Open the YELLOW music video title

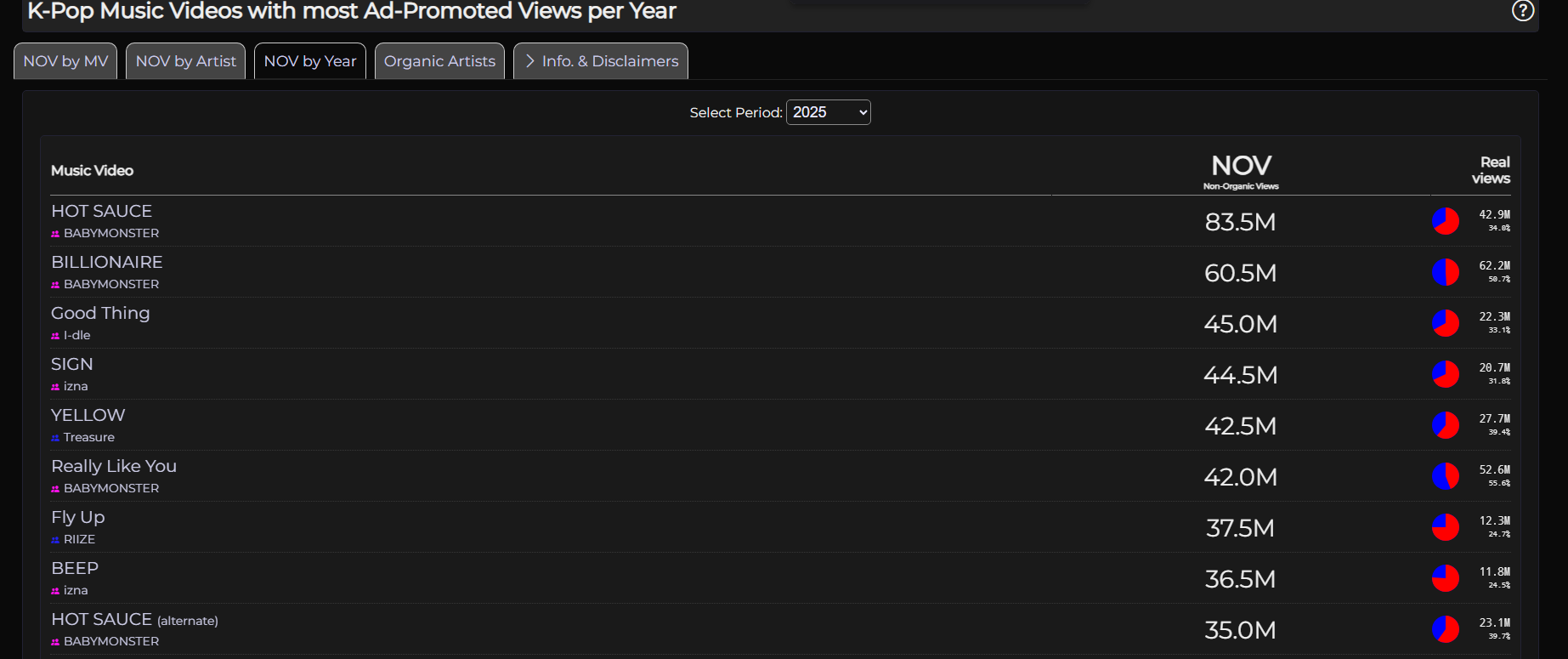point(88,415)
